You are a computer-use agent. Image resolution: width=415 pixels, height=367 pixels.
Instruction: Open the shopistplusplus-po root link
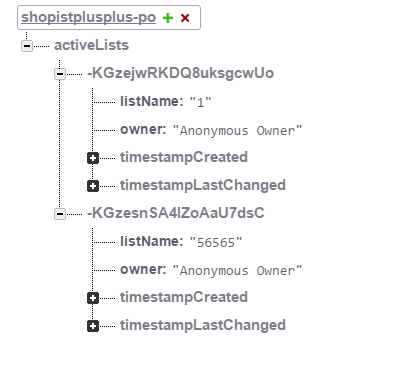[x=88, y=17]
